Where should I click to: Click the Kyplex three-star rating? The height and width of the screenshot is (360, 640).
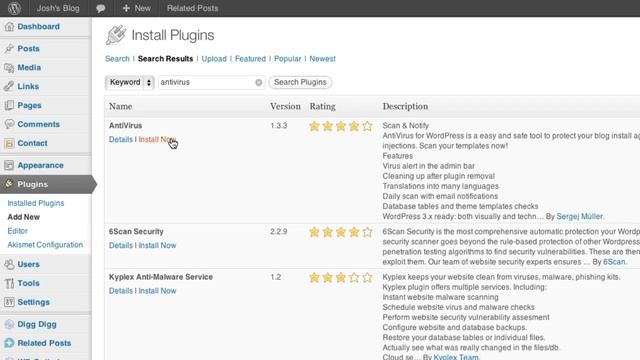point(341,278)
